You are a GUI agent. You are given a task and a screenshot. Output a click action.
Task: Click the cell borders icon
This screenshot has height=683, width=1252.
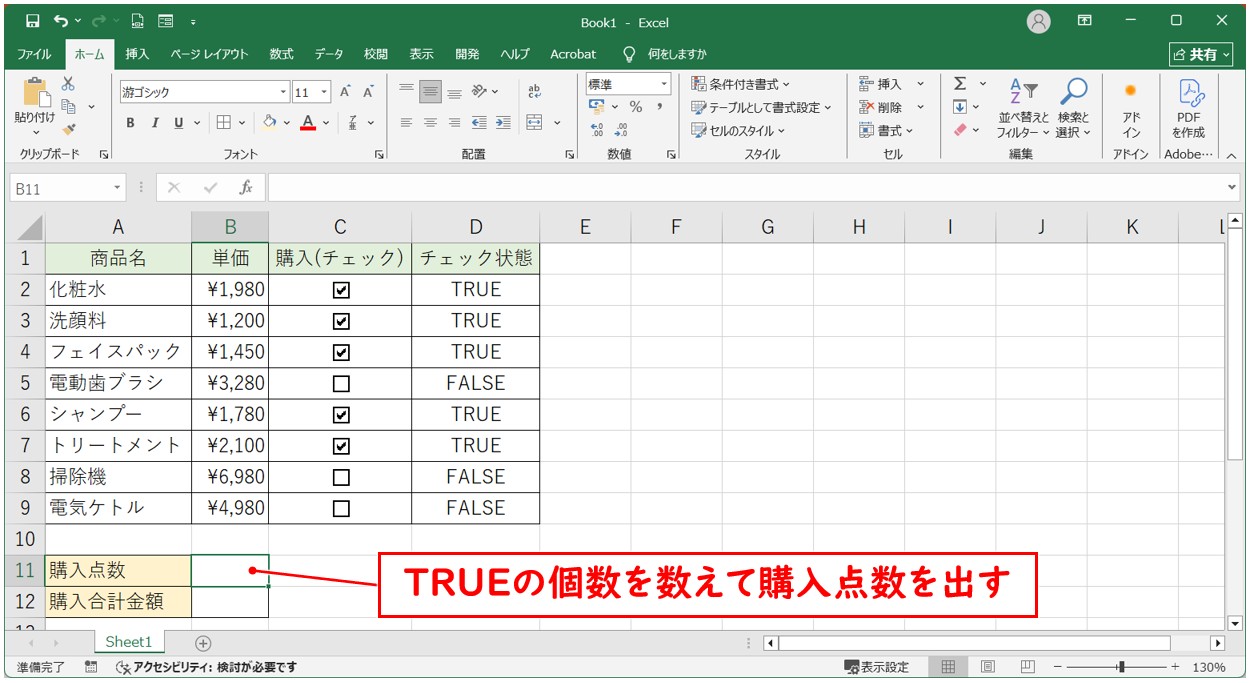tap(223, 123)
